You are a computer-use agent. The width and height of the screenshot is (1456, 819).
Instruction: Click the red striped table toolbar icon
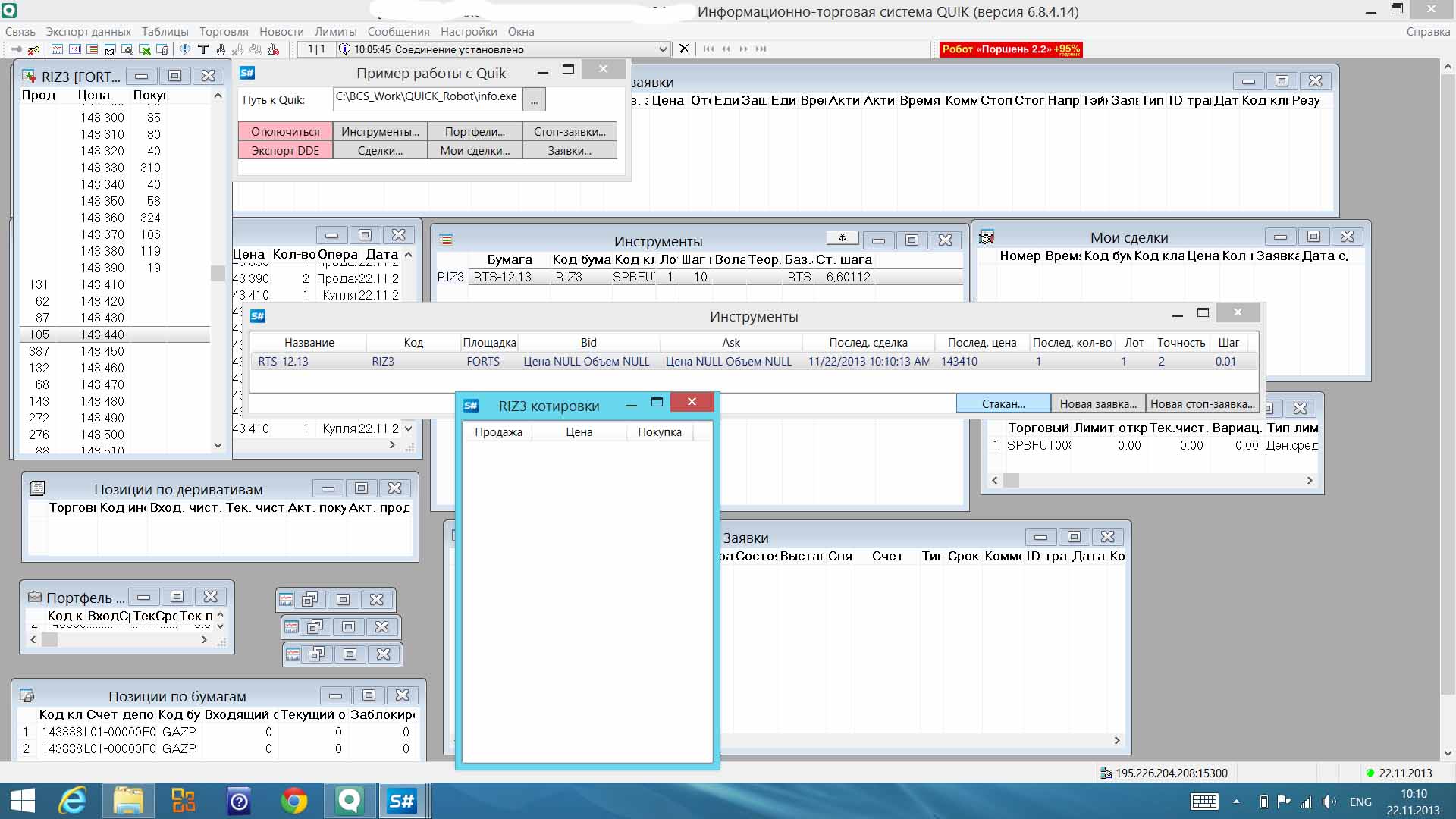92,49
